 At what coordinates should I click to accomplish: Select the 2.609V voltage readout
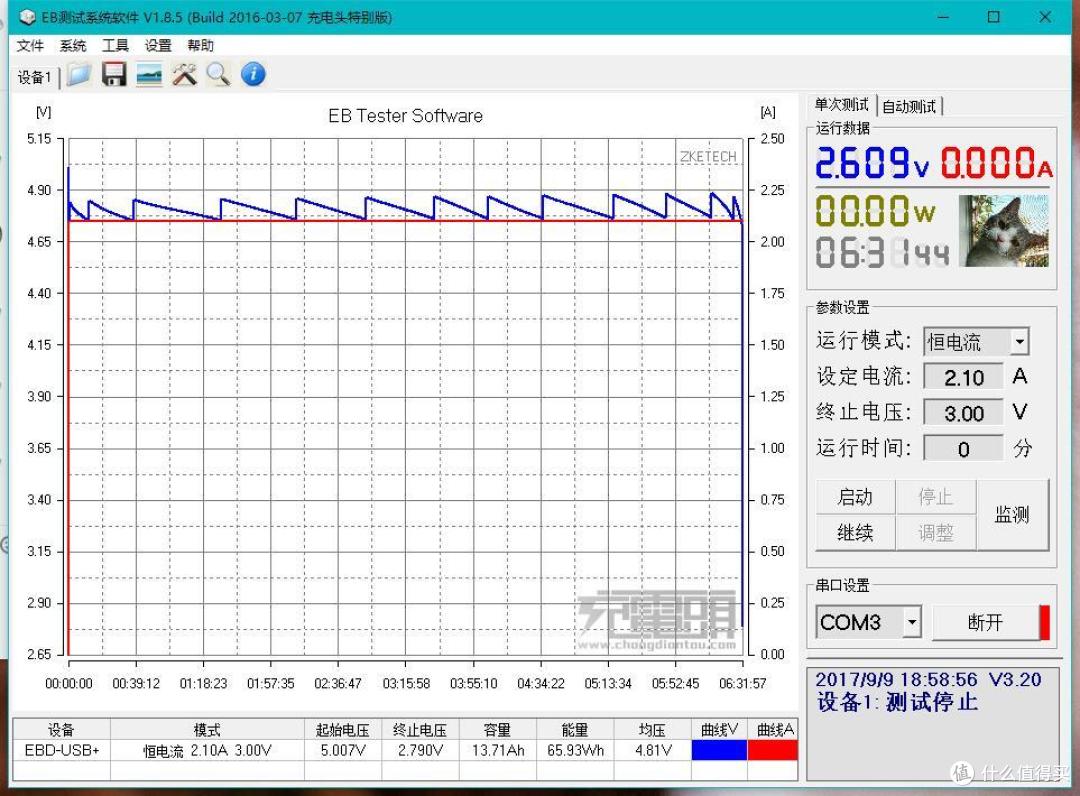873,164
